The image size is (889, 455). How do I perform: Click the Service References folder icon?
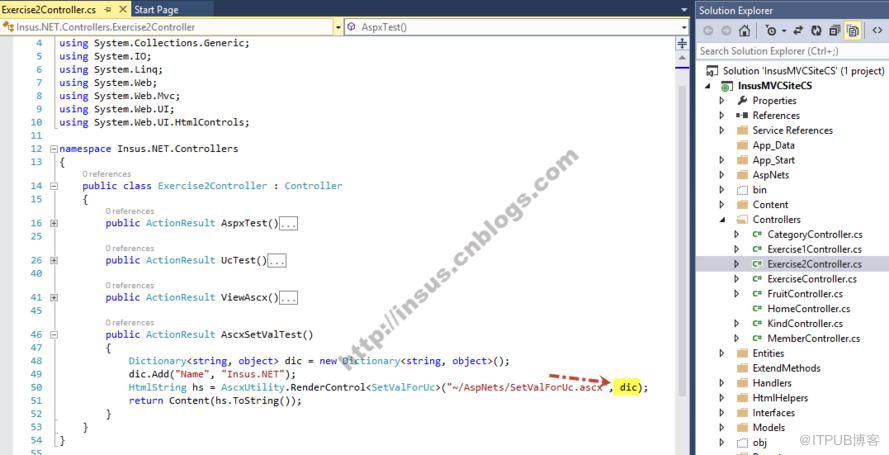(742, 130)
